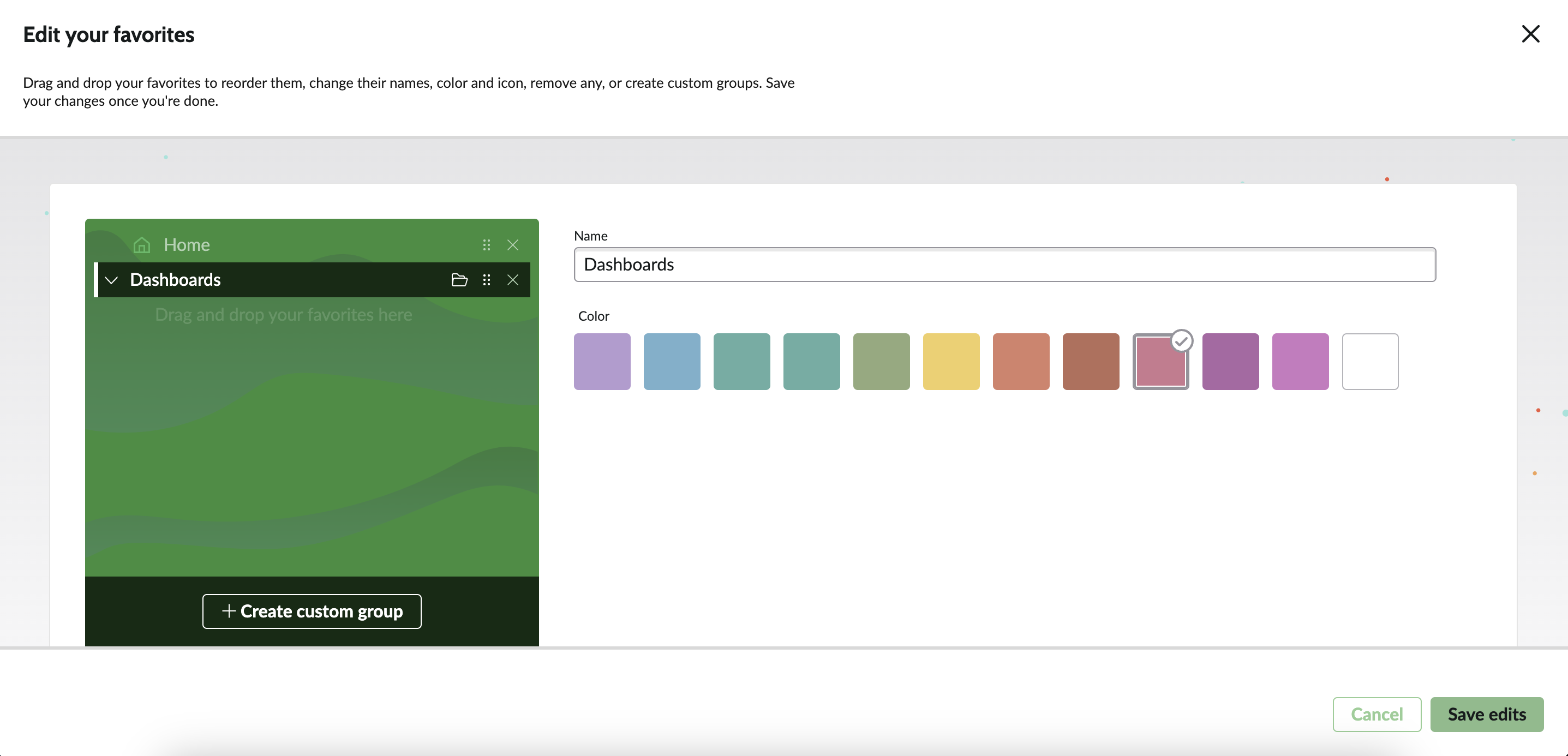Pick the orchid magenta color swatch
The image size is (1568, 756).
pyautogui.click(x=1300, y=362)
